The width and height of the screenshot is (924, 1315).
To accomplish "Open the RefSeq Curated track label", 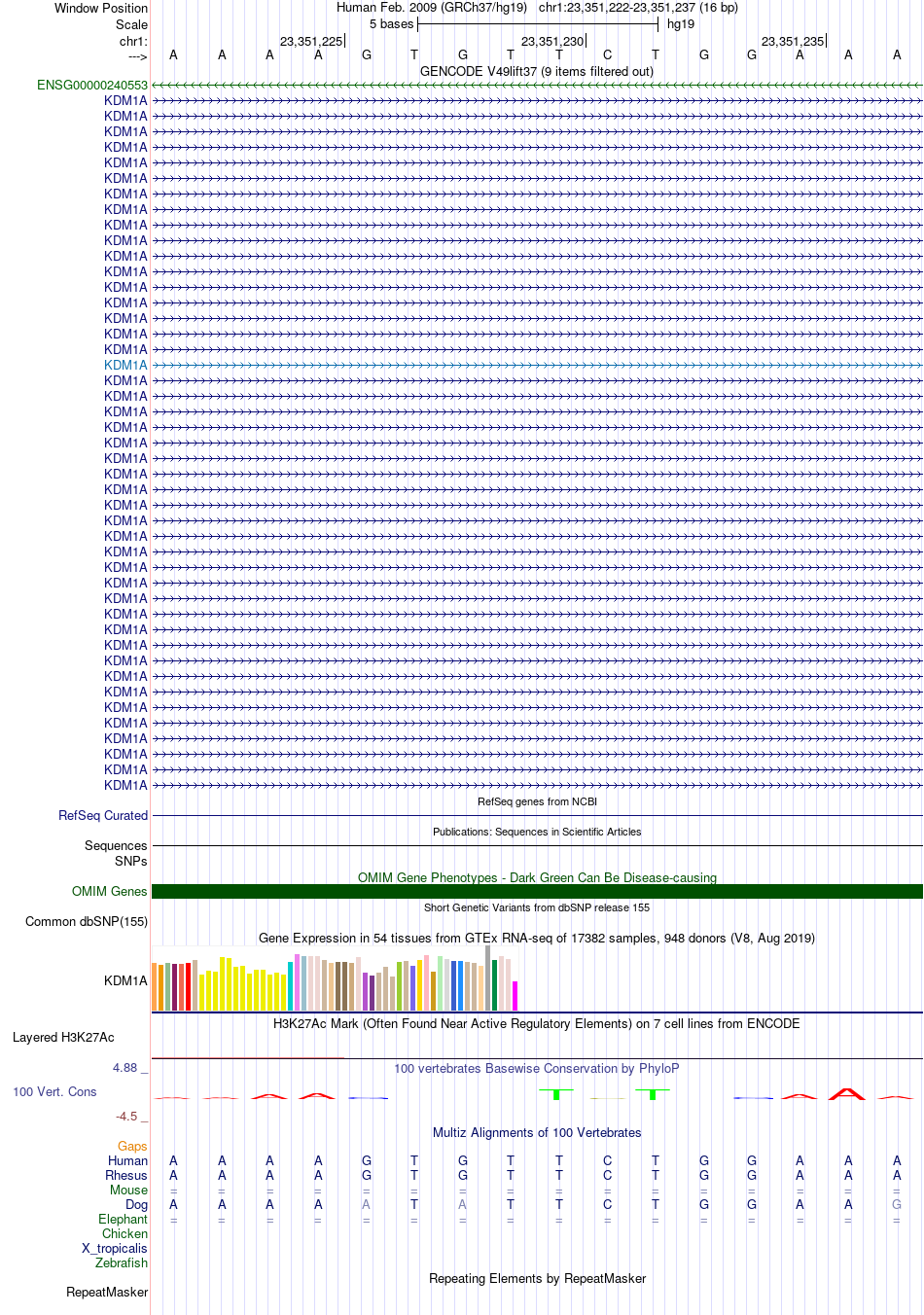I will [x=103, y=816].
